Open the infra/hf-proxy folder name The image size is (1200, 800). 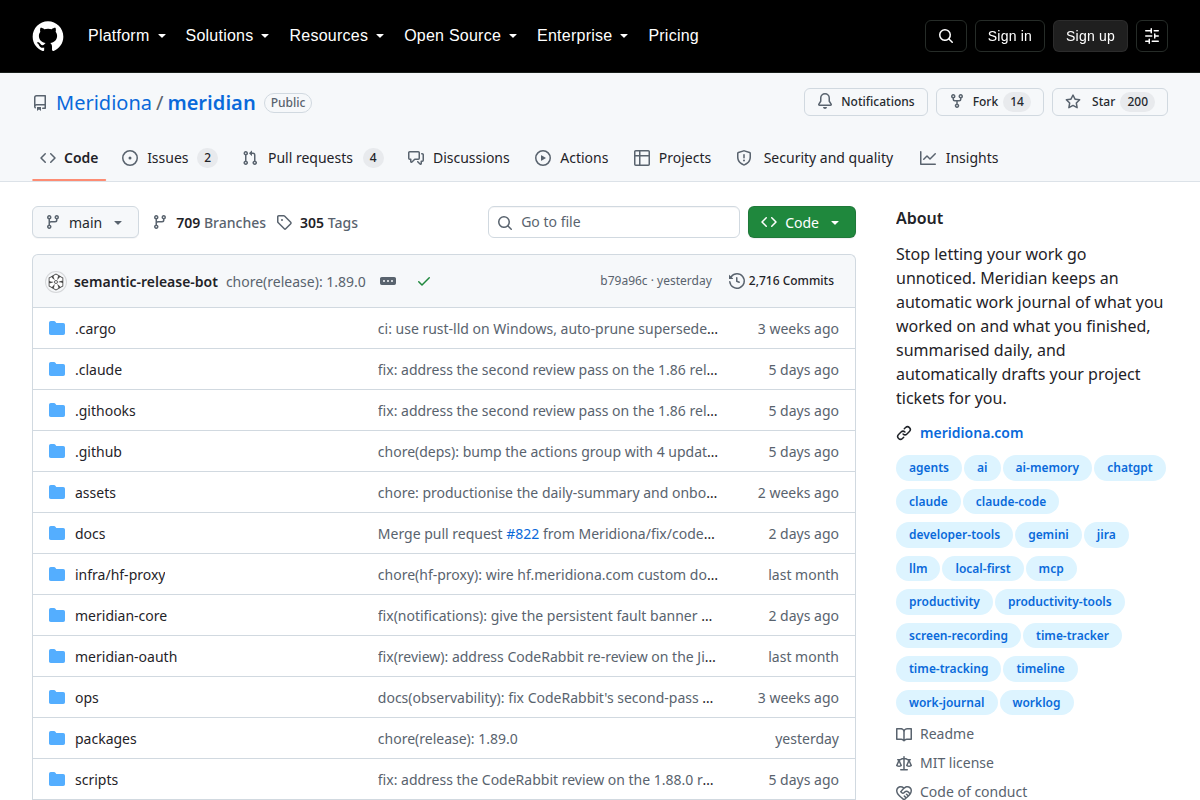(x=120, y=575)
